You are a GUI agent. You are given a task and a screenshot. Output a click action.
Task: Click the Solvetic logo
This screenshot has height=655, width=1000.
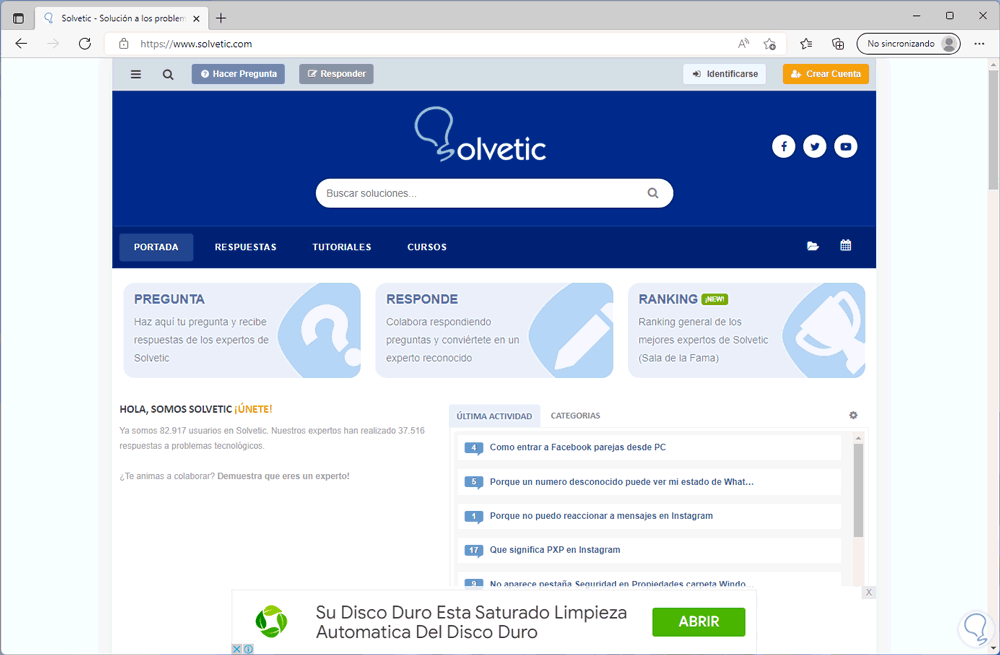click(482, 134)
